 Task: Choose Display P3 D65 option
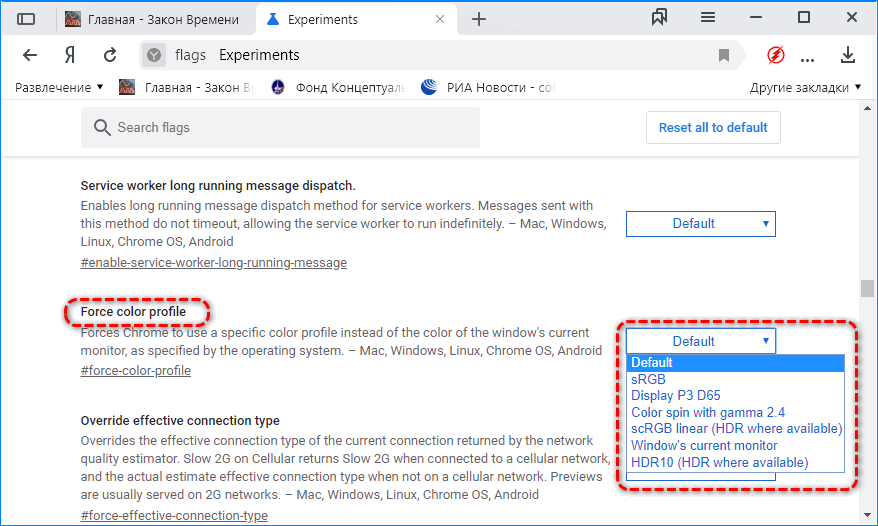coord(675,395)
